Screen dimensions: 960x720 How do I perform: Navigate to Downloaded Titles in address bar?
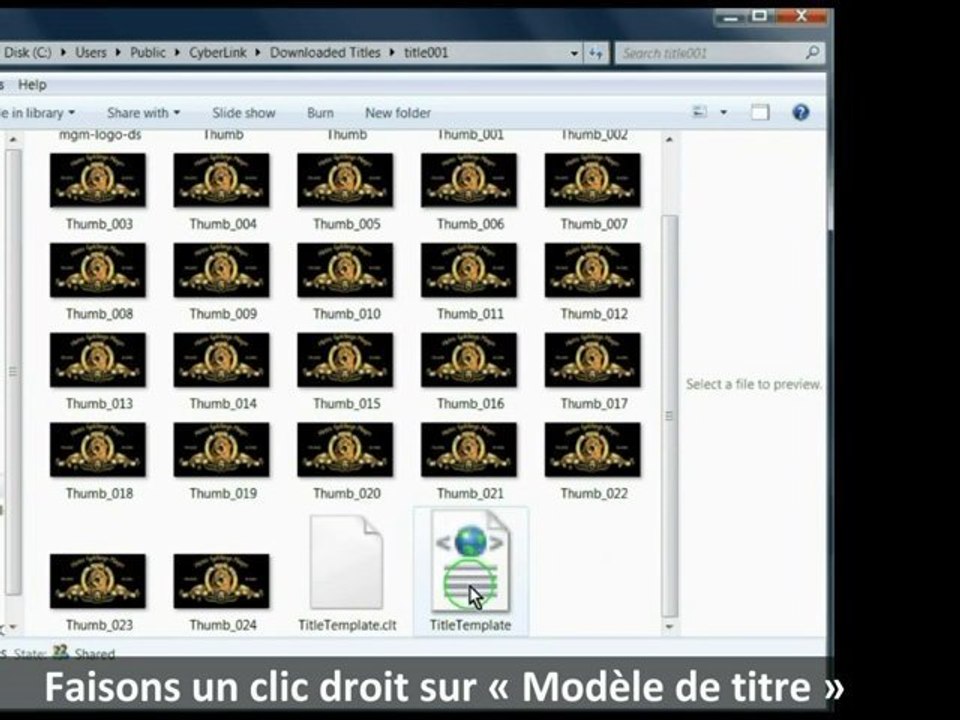[325, 53]
